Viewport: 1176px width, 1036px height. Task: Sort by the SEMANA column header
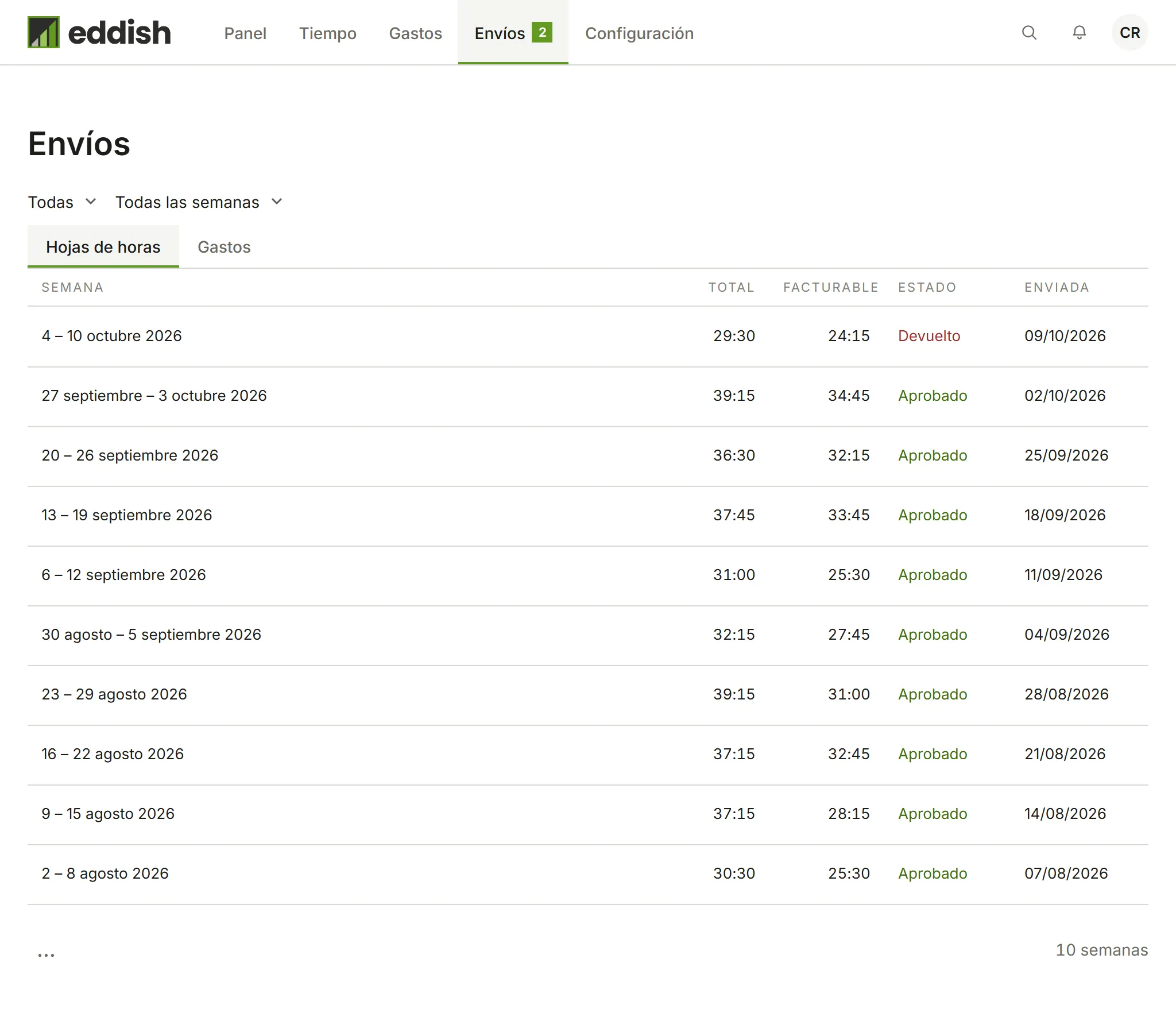coord(72,287)
